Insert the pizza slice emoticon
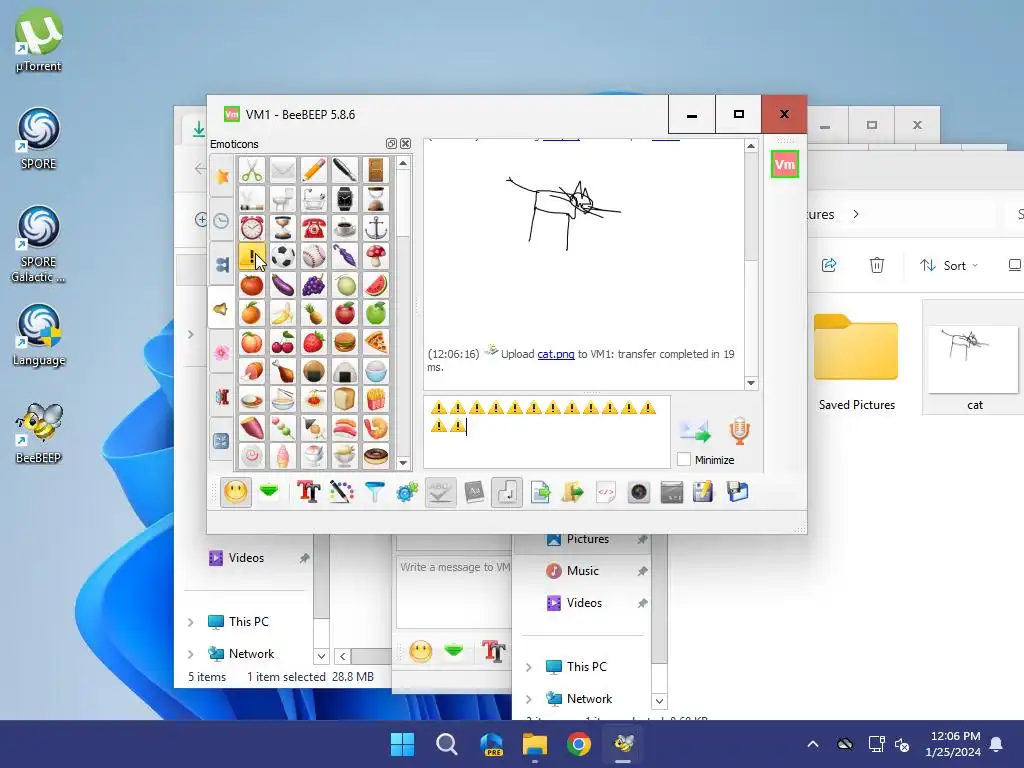Image resolution: width=1024 pixels, height=768 pixels. click(x=376, y=342)
